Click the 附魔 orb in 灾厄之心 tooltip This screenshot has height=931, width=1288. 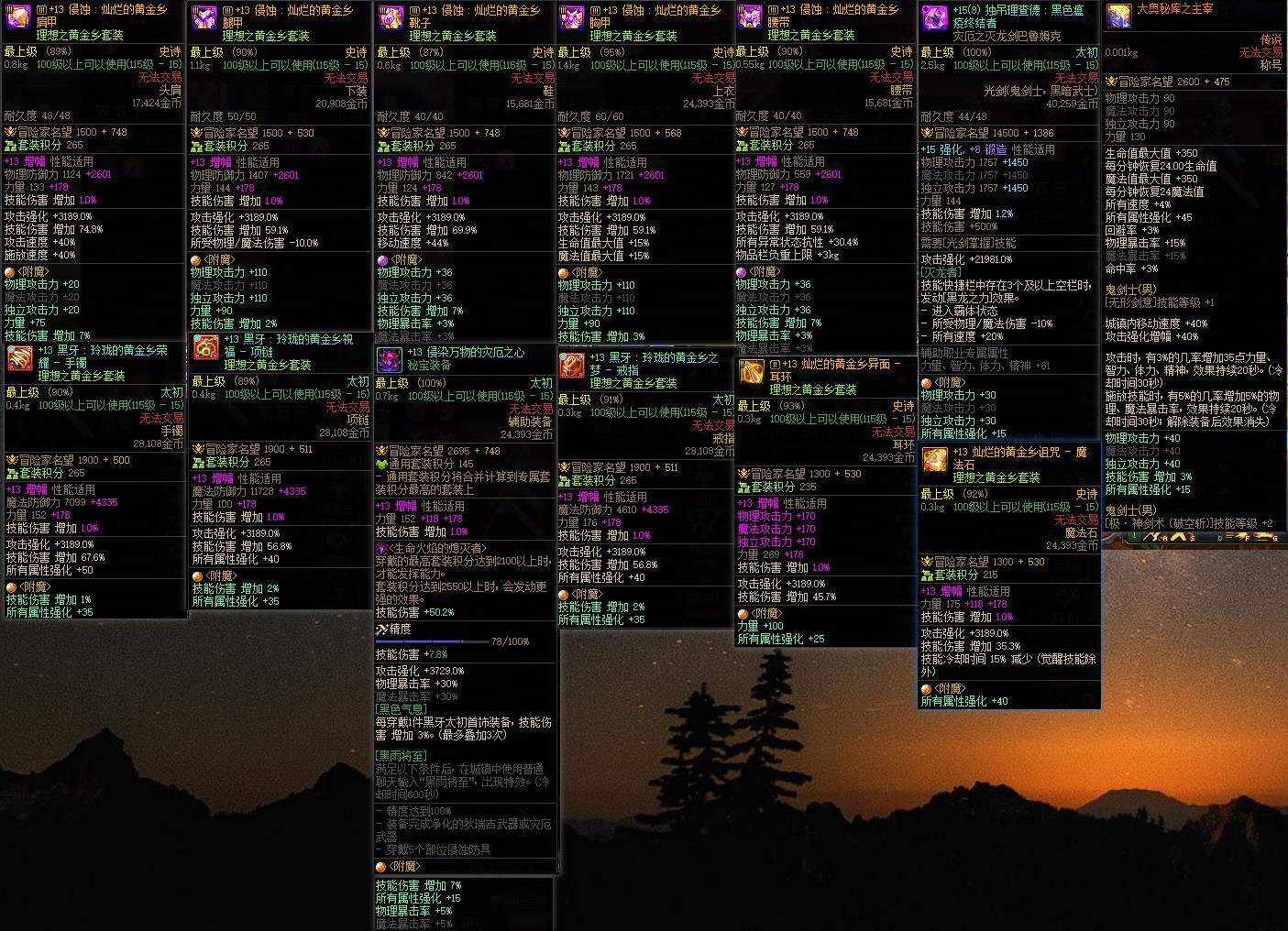coord(381,867)
